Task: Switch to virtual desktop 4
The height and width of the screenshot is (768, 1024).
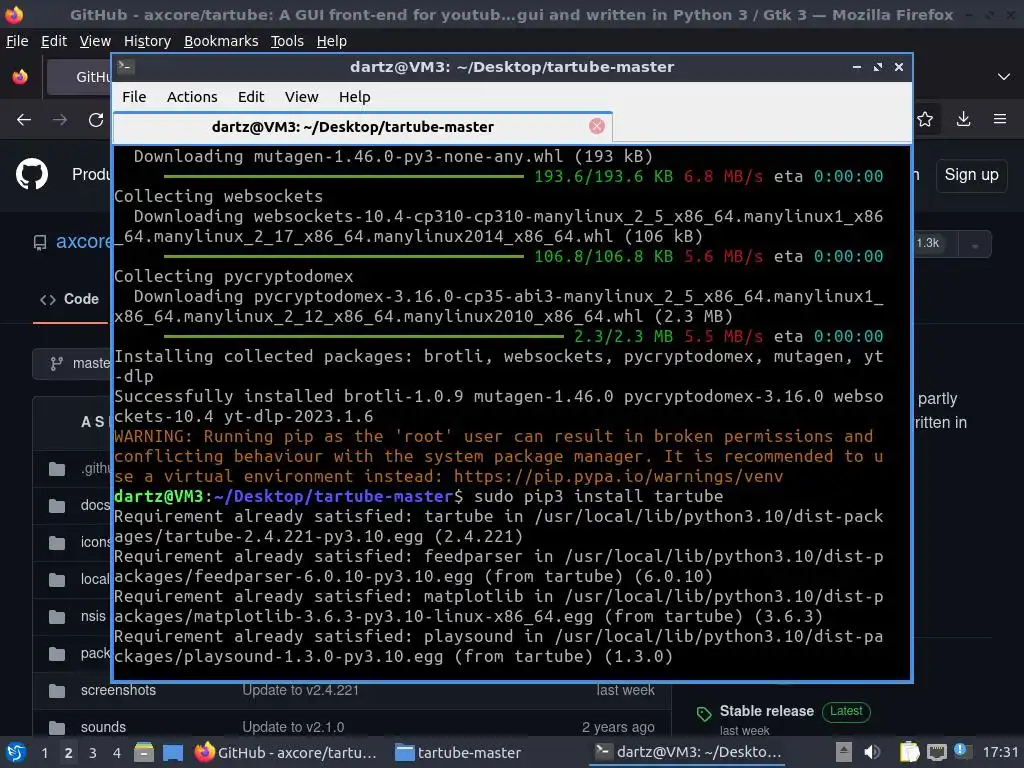Action: point(116,753)
